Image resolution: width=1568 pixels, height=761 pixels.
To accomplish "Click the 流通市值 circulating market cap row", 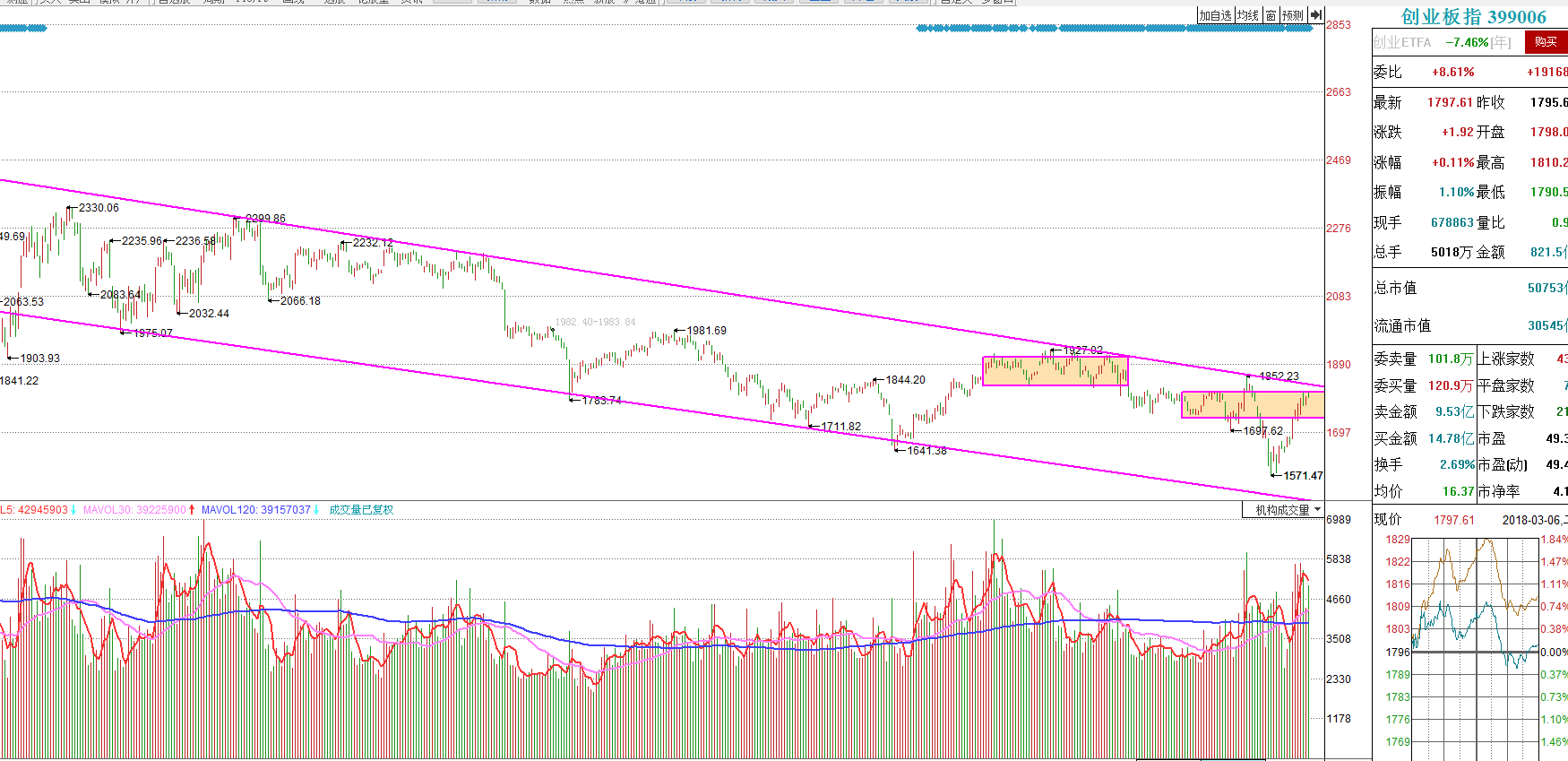I will coord(1470,325).
